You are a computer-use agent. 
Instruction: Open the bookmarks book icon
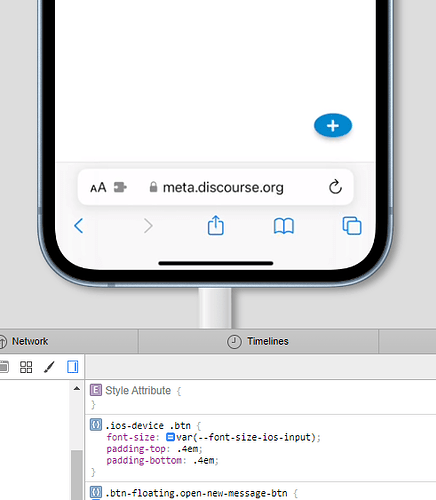(284, 226)
